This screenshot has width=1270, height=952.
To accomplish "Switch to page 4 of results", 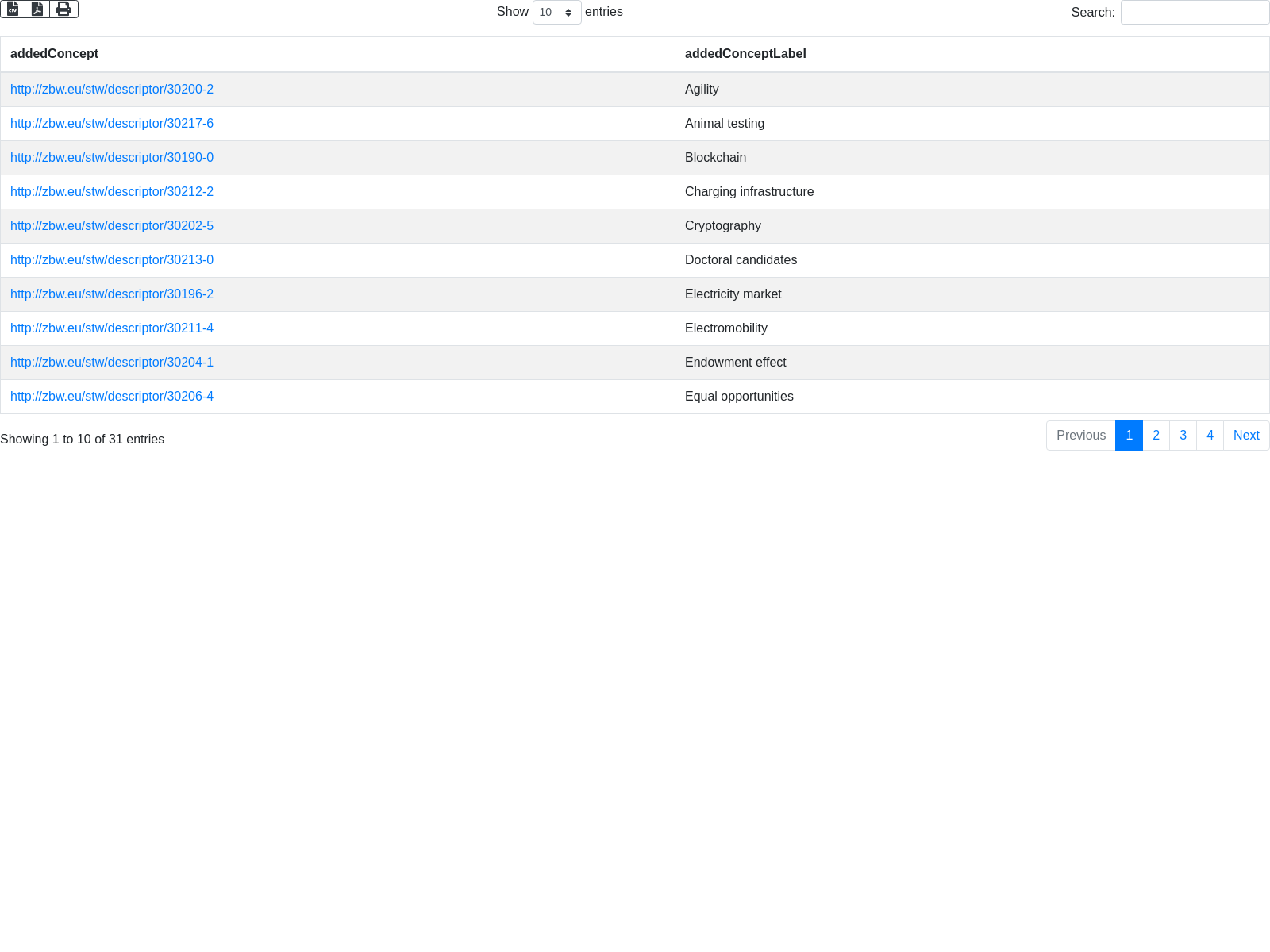I will 1210,436.
